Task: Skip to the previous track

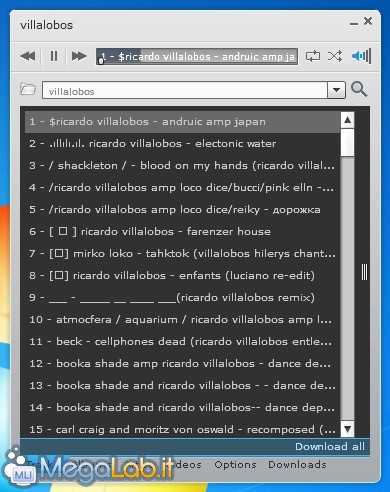Action: (28, 56)
